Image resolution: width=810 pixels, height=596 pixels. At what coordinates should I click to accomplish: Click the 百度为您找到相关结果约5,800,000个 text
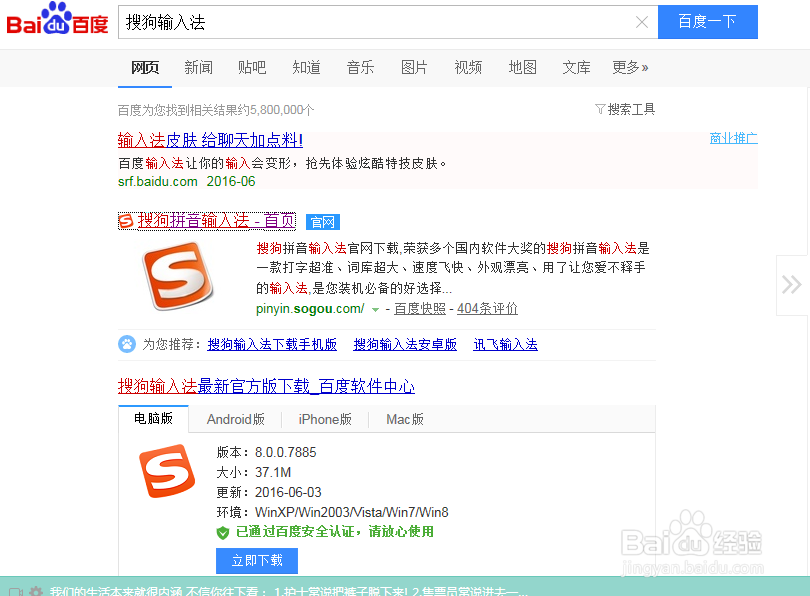tap(216, 110)
